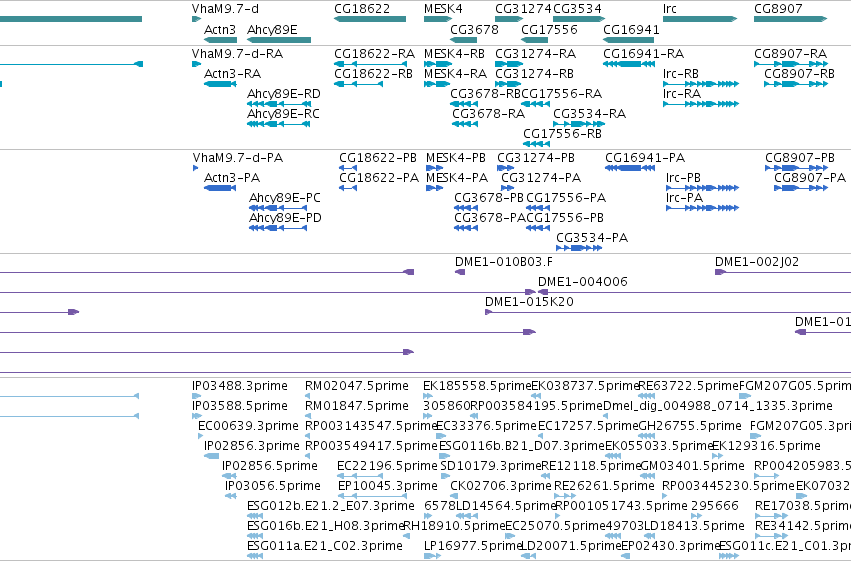Select protein label CG18622-PB
The width and height of the screenshot is (851, 561).
(378, 158)
